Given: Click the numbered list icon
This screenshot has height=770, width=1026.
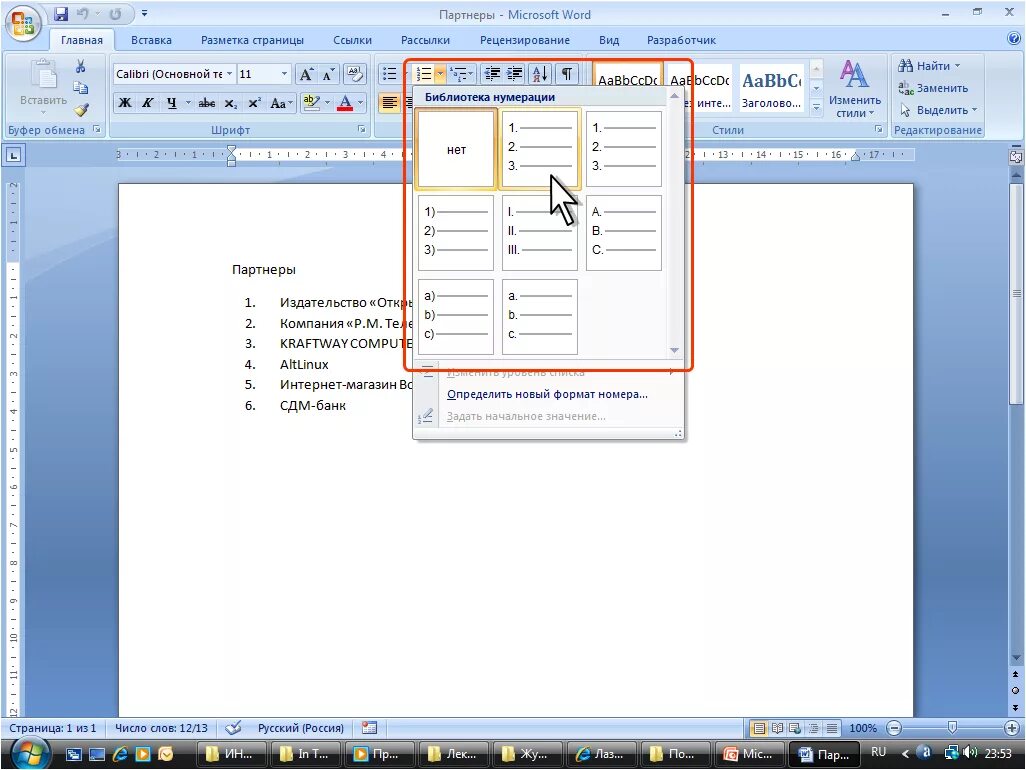Looking at the screenshot, I should click(x=425, y=74).
